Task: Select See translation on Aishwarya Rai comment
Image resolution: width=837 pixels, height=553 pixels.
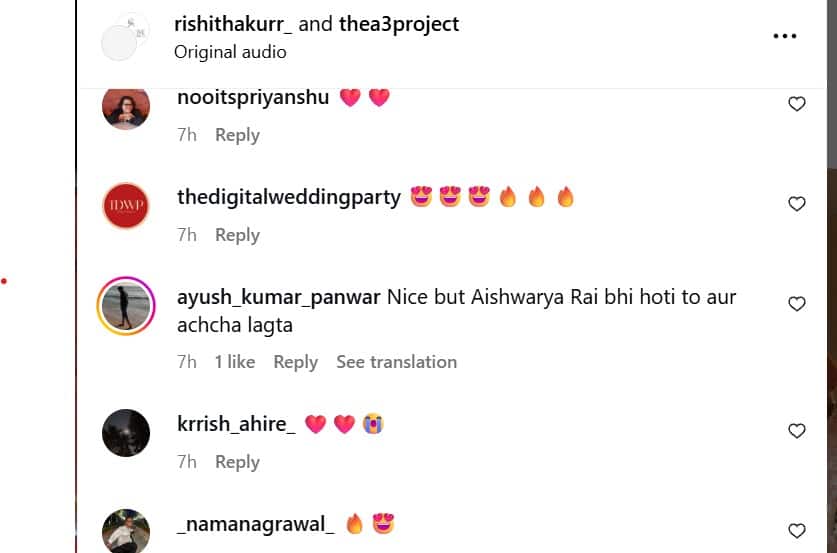Action: [397, 362]
